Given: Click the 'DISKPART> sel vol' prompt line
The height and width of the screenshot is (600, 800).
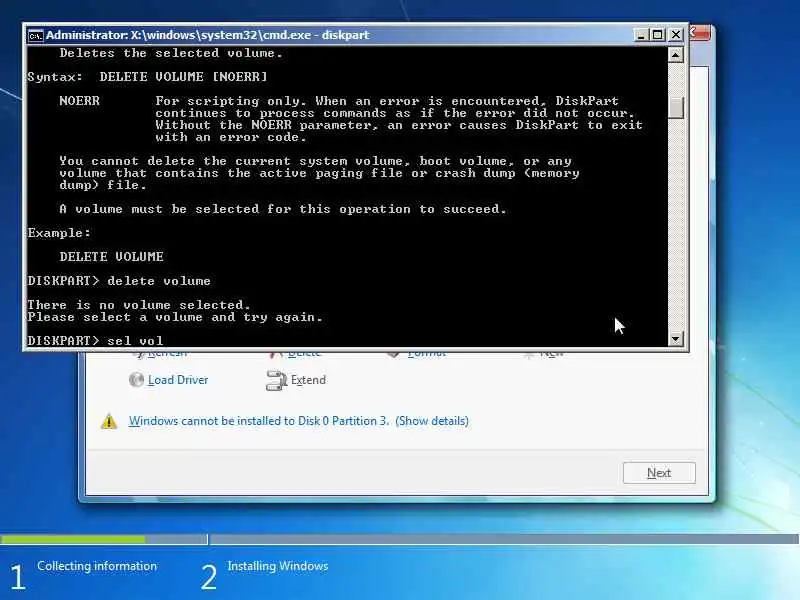Looking at the screenshot, I should tap(95, 340).
